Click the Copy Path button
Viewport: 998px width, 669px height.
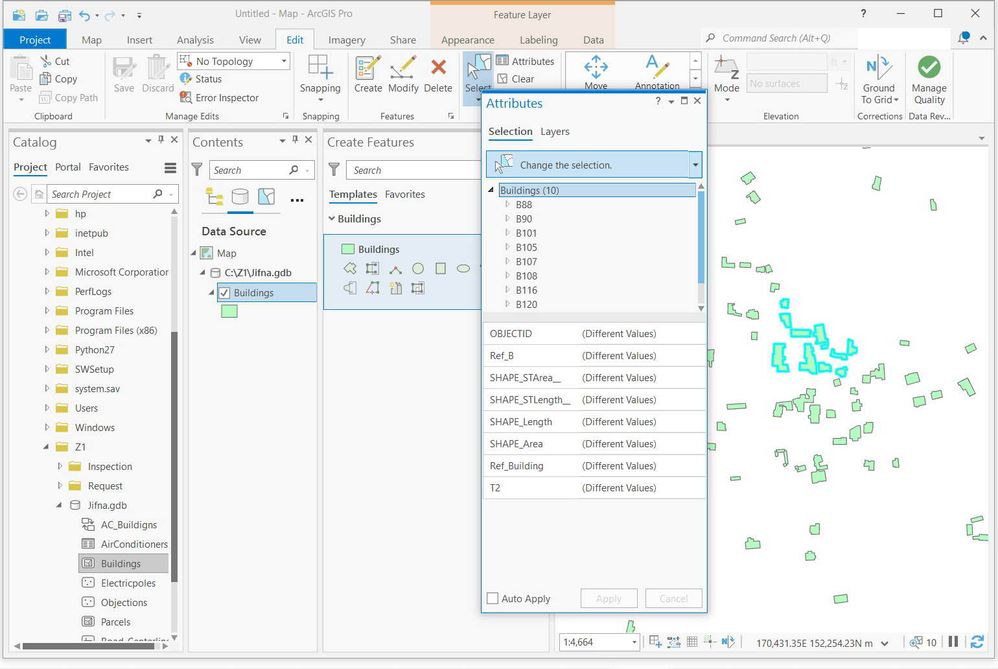(69, 97)
